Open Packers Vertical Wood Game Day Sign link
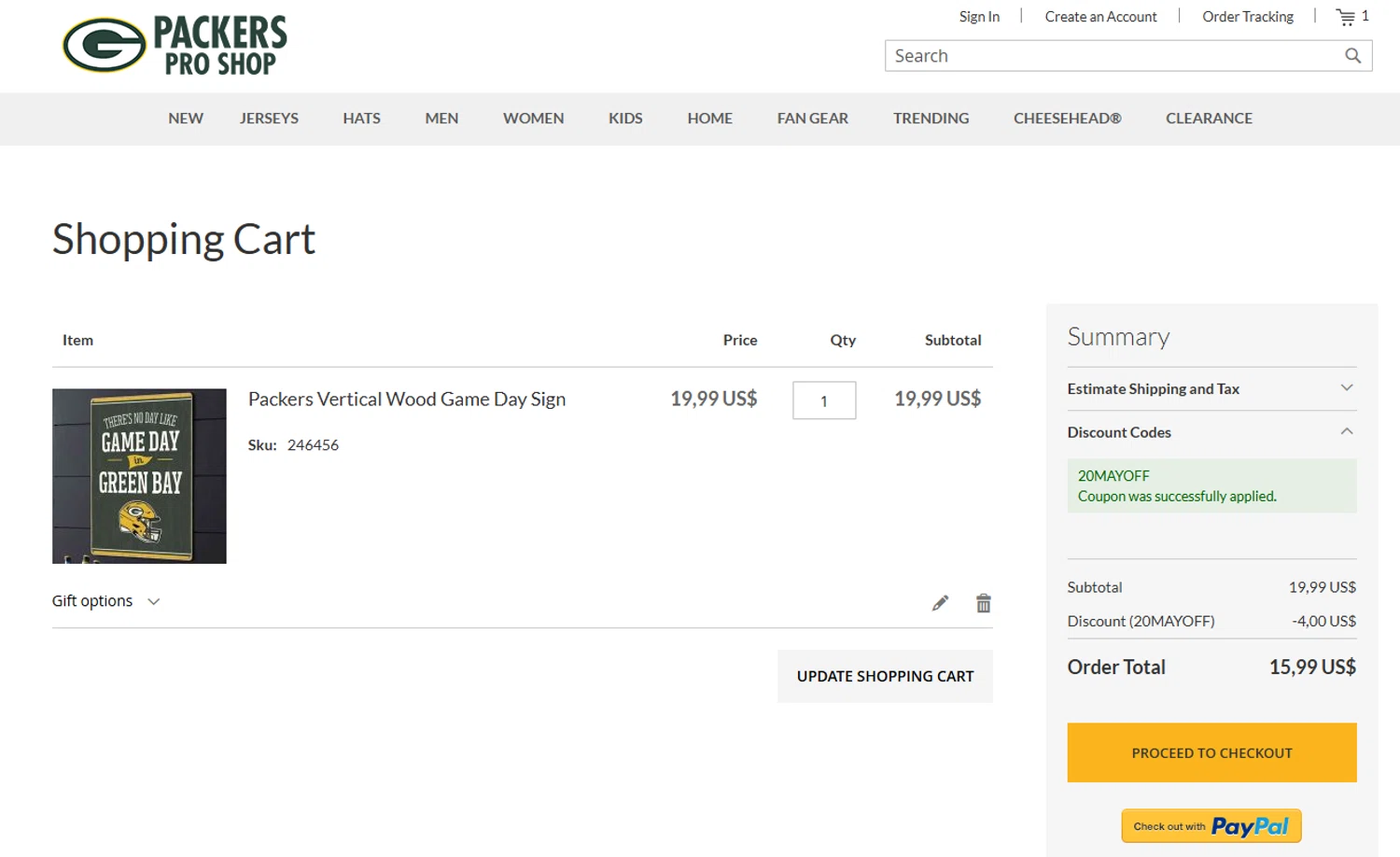 tap(407, 400)
